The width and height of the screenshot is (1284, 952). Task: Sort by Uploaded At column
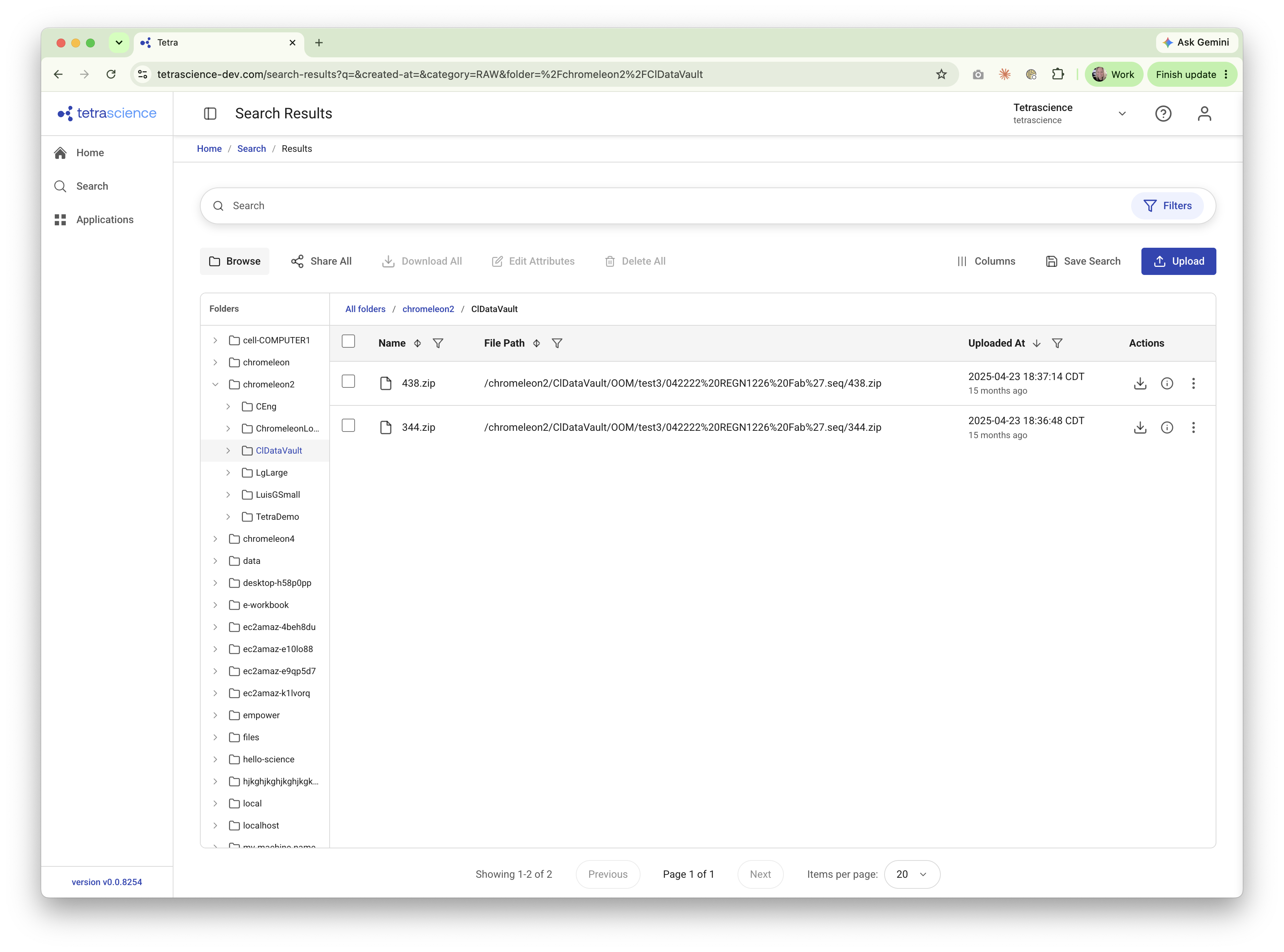[x=1036, y=343]
